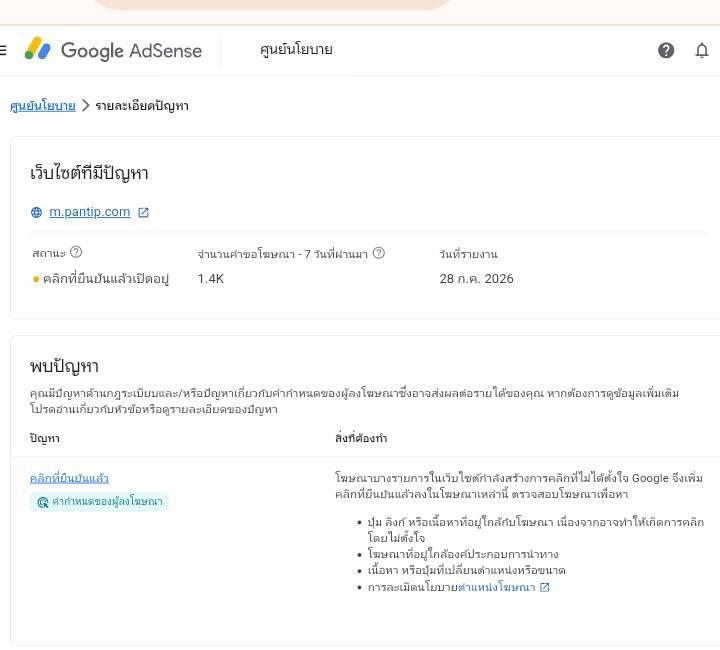The width and height of the screenshot is (720, 650).
Task: Click external-link icon next to m.pantip.com
Action: (x=143, y=212)
